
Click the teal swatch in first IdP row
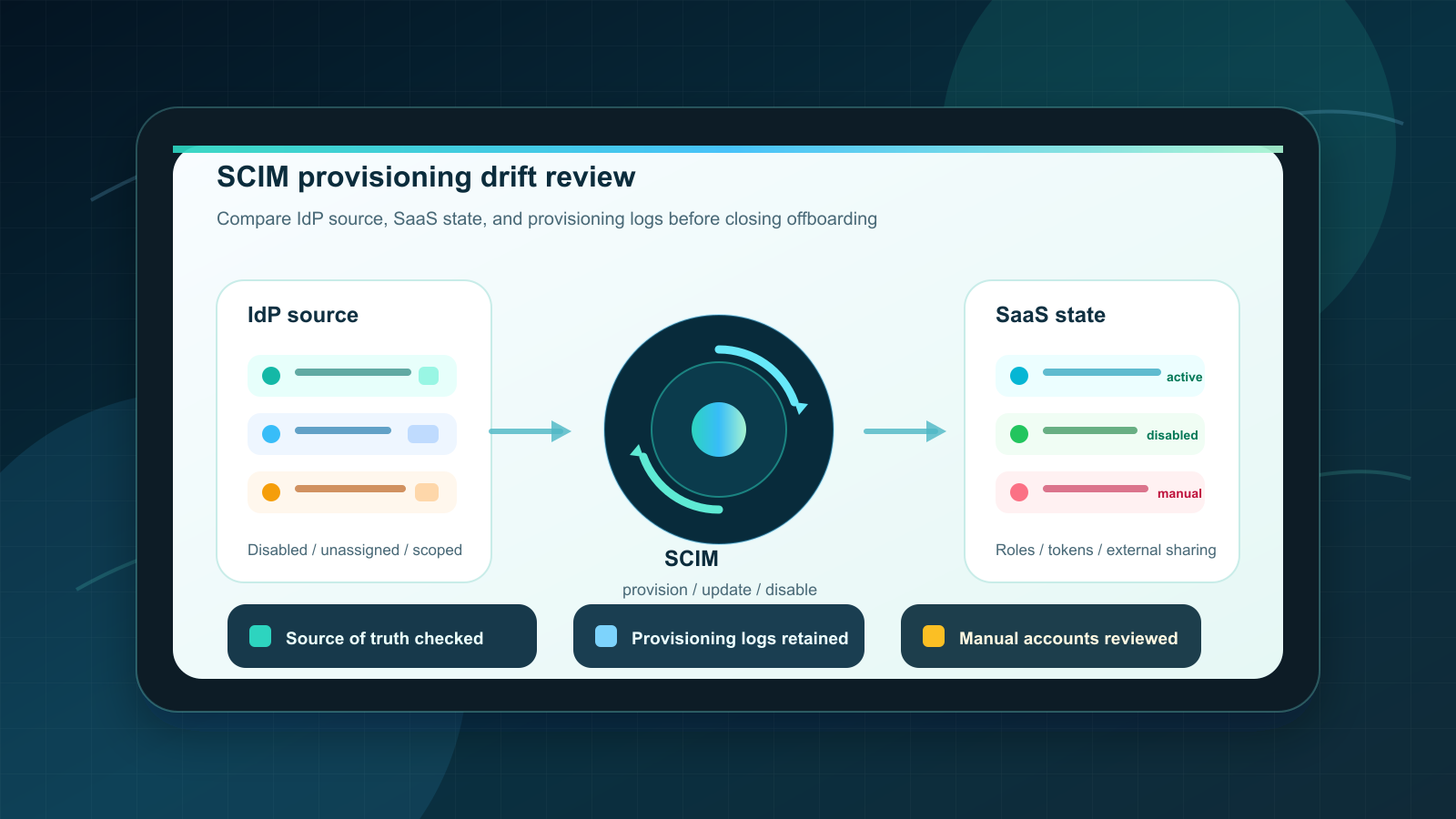click(429, 376)
